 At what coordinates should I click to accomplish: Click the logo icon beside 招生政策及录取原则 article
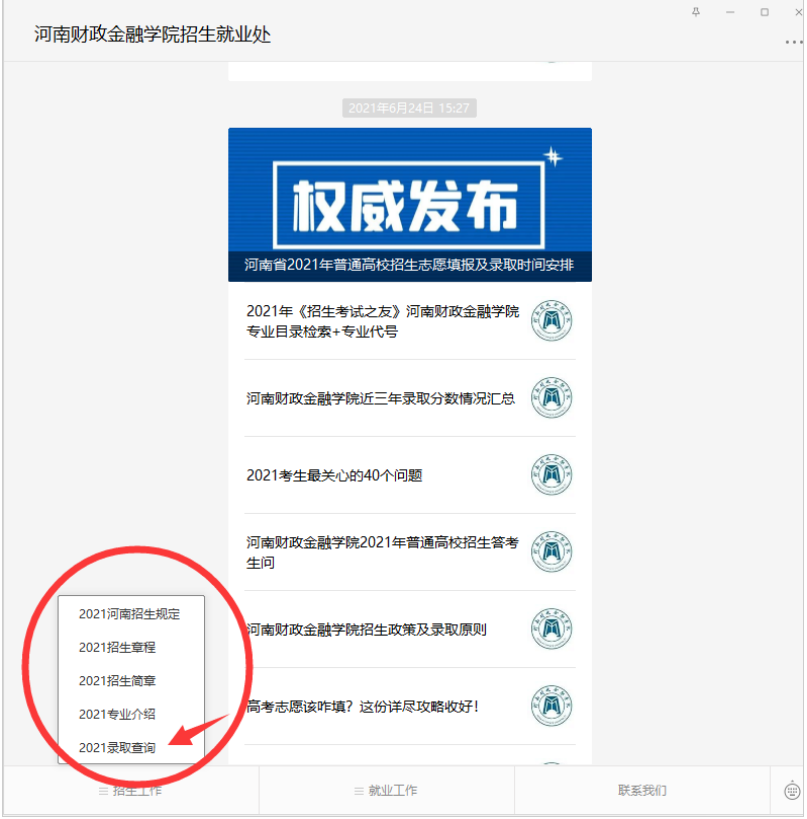(551, 629)
